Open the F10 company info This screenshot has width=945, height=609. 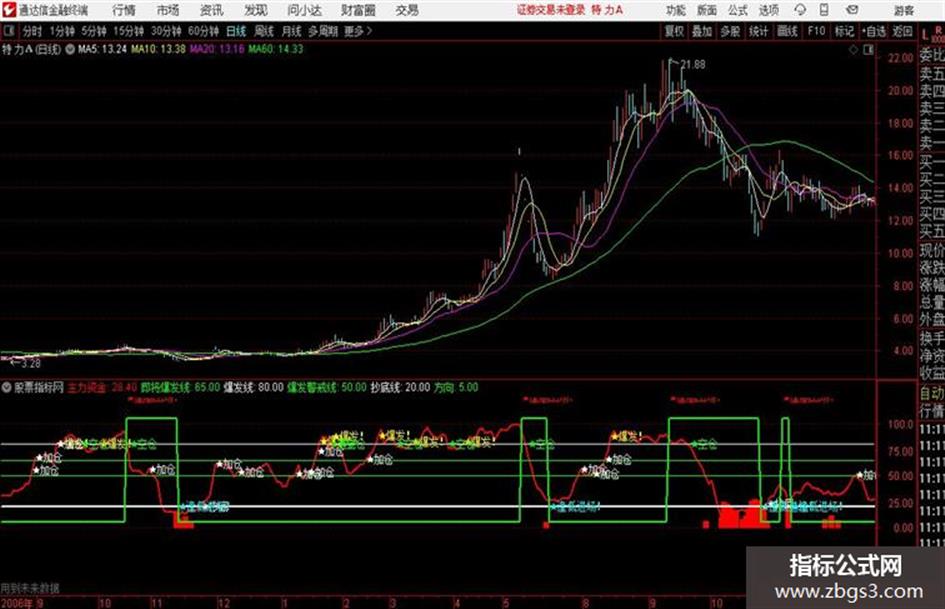coord(816,31)
